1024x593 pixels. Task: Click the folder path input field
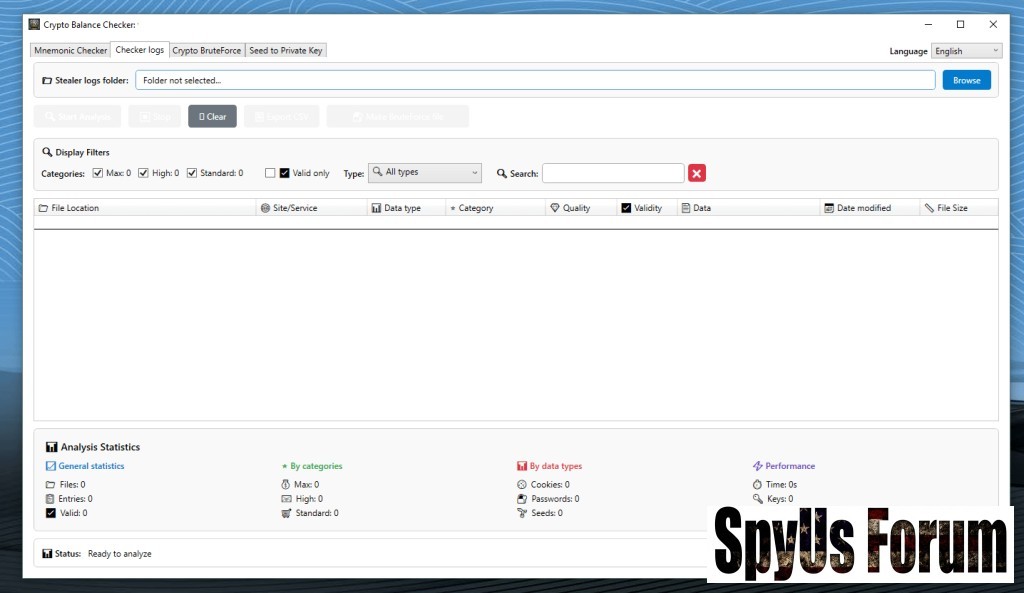(535, 80)
